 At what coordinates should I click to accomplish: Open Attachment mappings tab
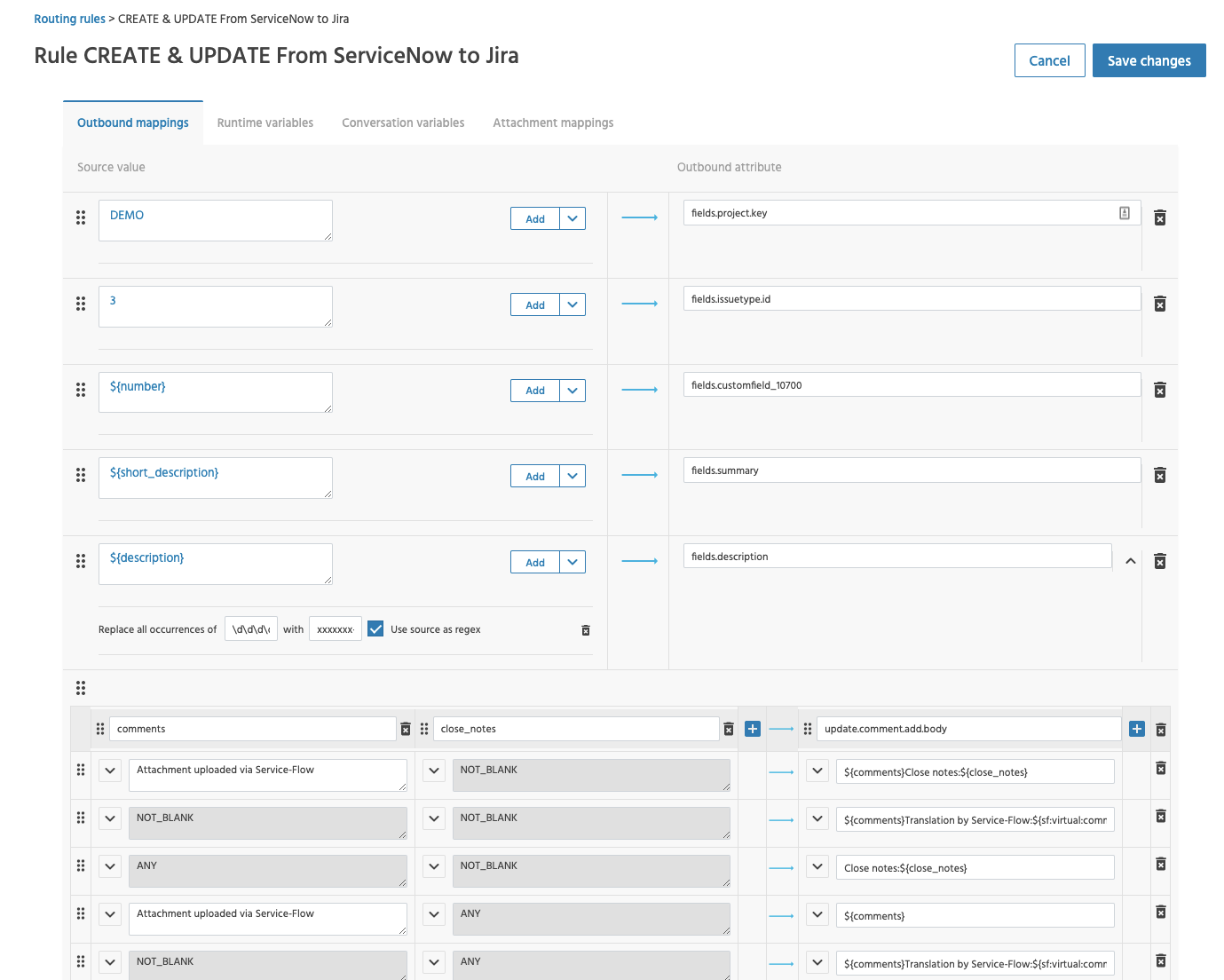click(553, 122)
